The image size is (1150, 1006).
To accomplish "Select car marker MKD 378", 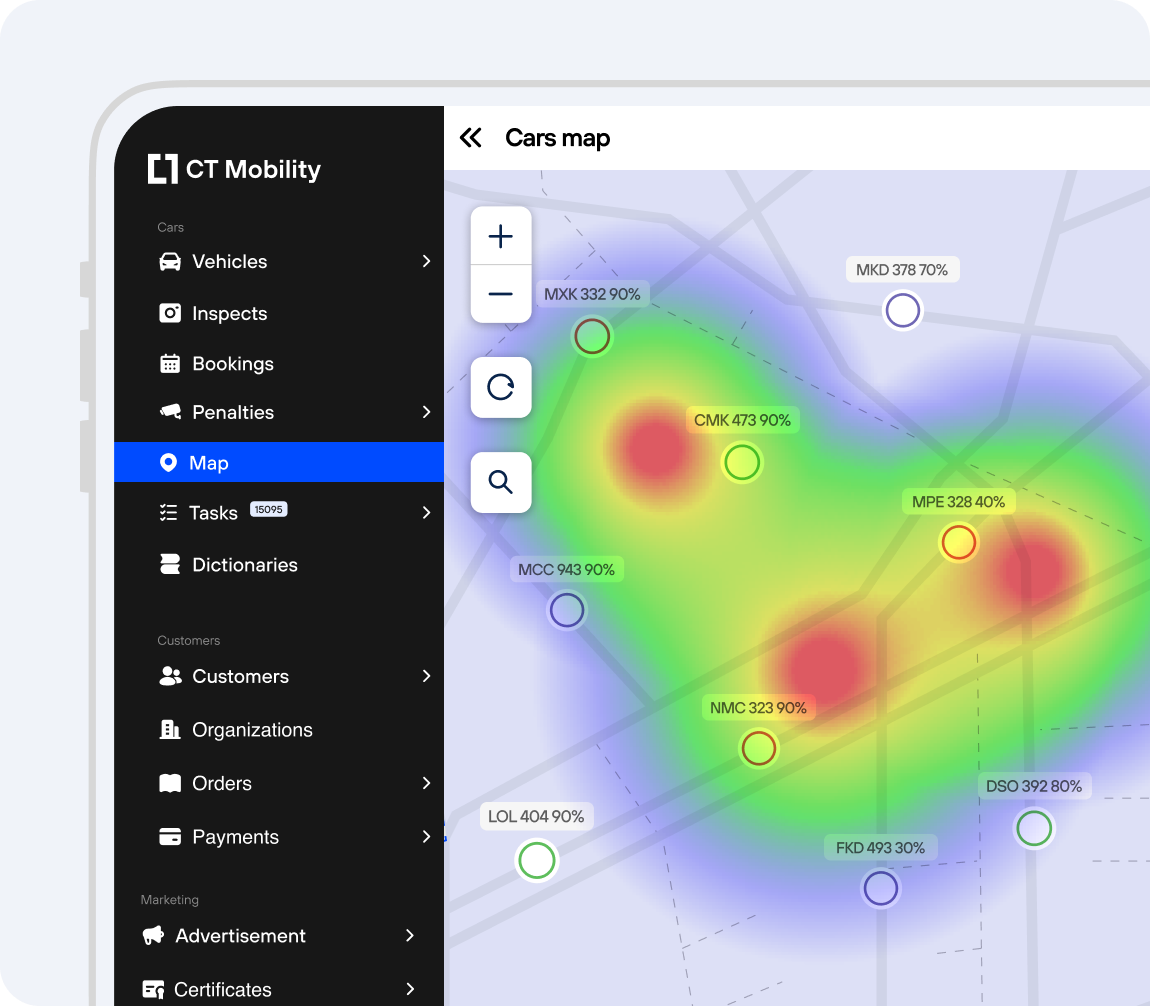I will 903,310.
